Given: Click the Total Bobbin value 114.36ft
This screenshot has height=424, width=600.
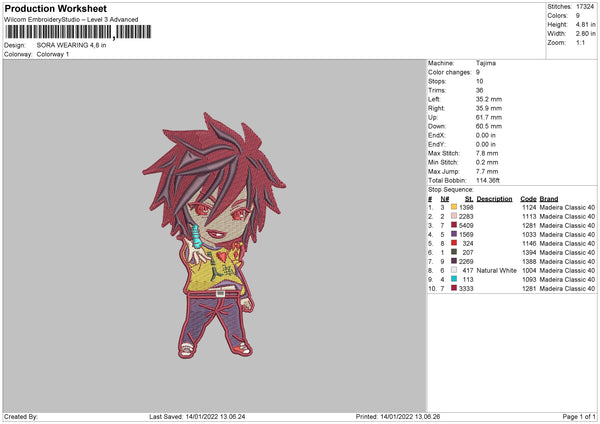Looking at the screenshot, I should [x=488, y=180].
